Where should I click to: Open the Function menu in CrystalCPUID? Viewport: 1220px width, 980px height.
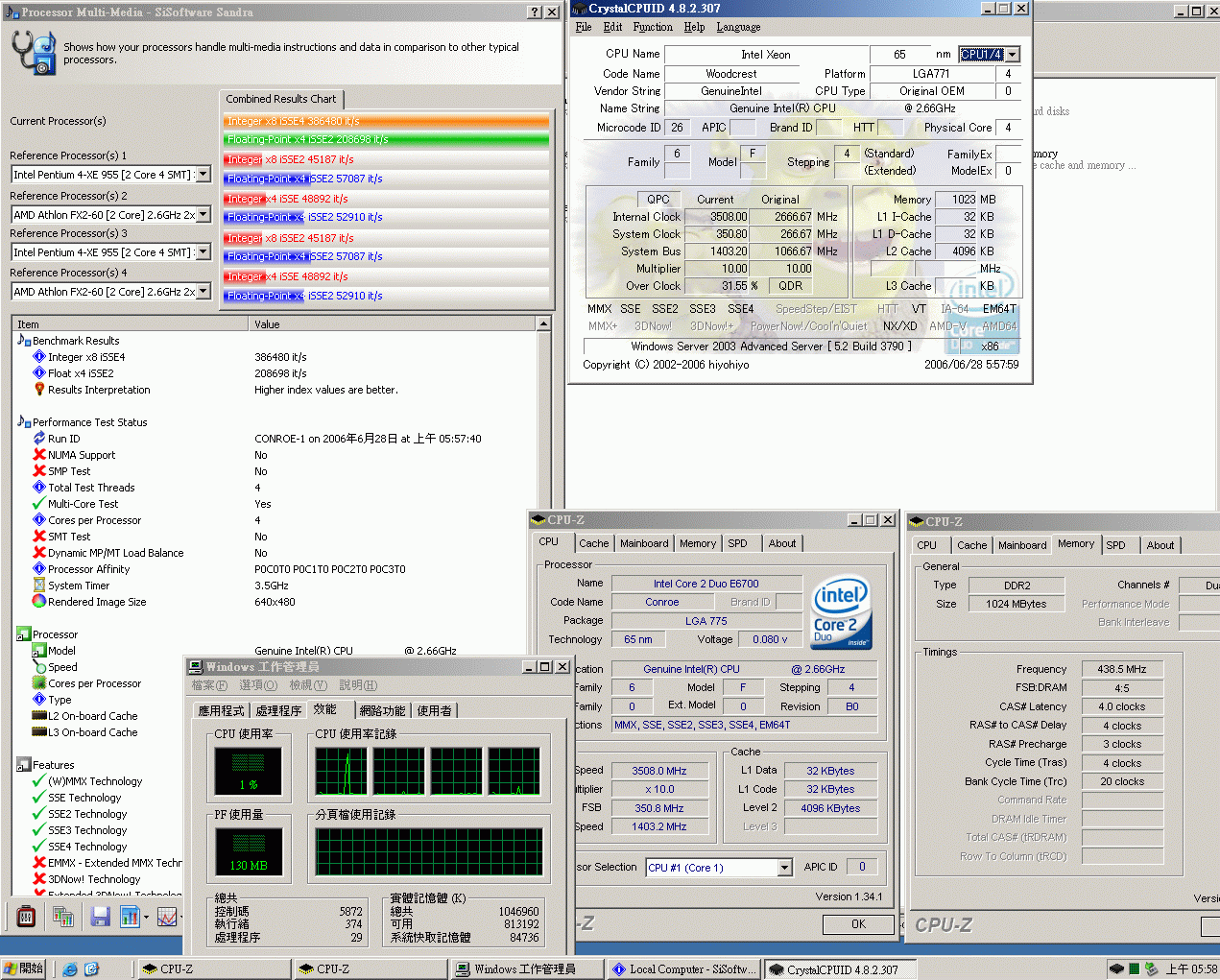(652, 27)
